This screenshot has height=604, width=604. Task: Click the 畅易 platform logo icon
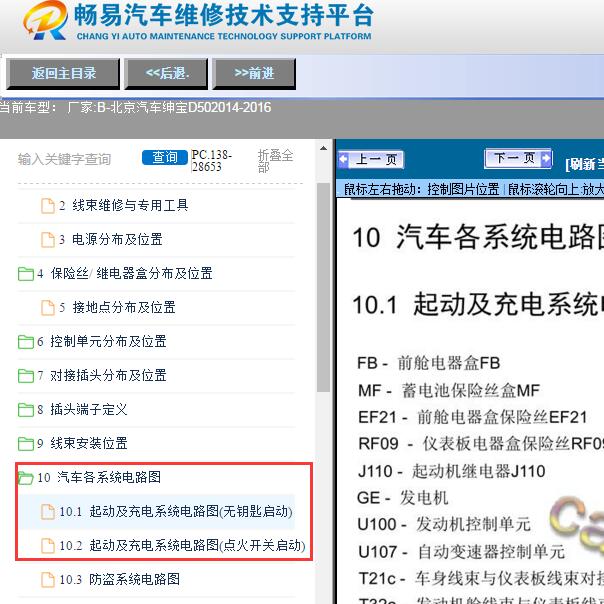pos(45,20)
